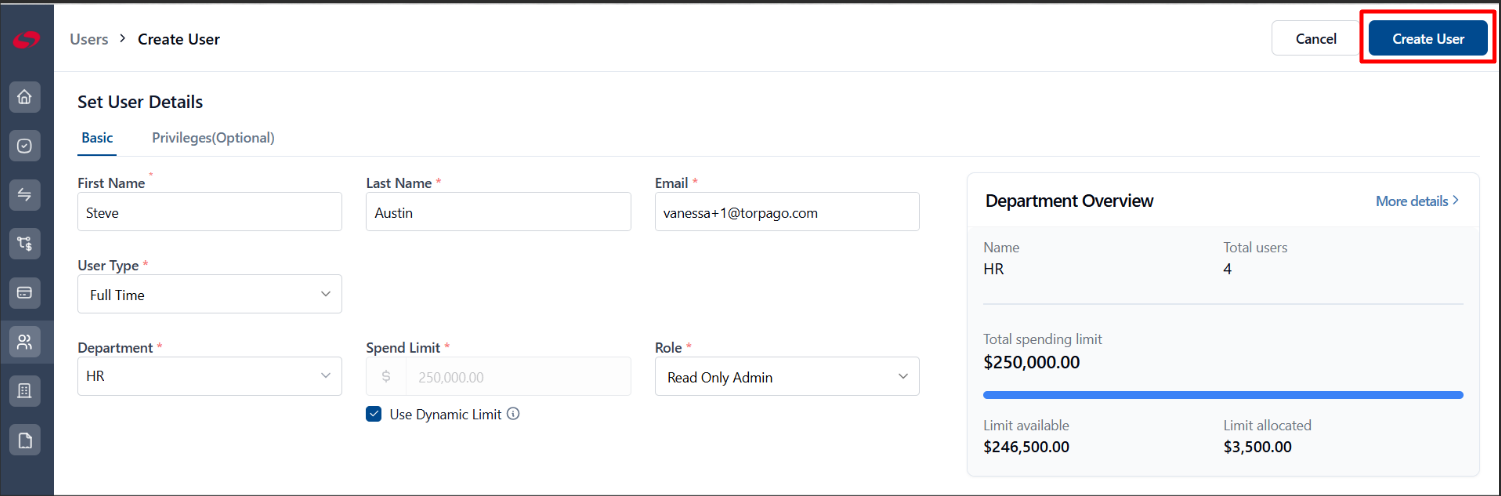Open the Home sidebar icon
The image size is (1501, 496).
(x=25, y=97)
